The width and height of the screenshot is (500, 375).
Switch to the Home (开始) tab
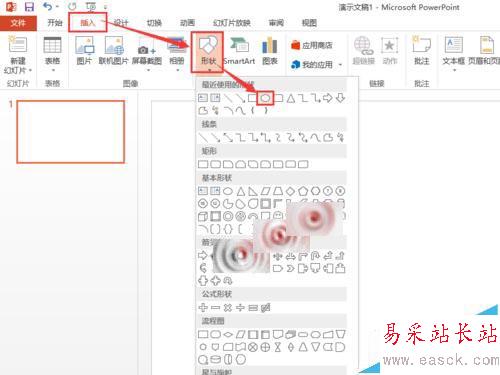click(x=55, y=23)
